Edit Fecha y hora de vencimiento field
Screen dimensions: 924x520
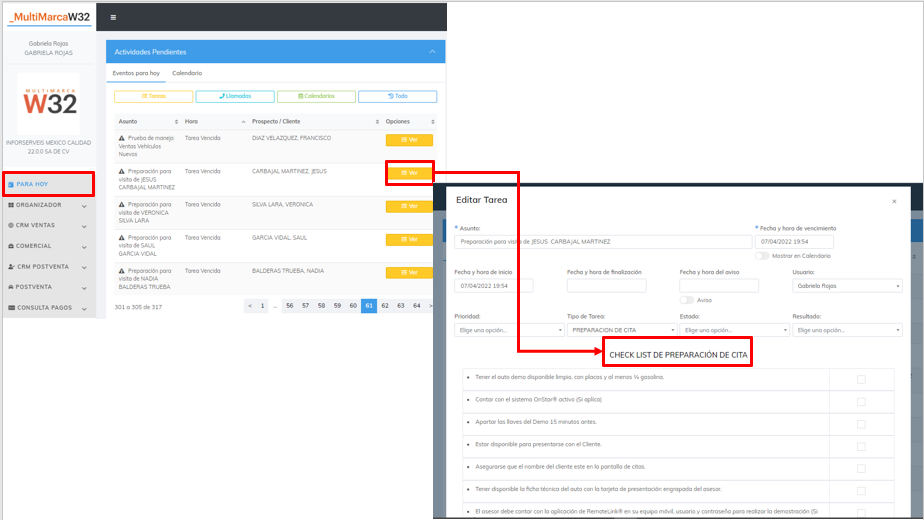tap(794, 242)
